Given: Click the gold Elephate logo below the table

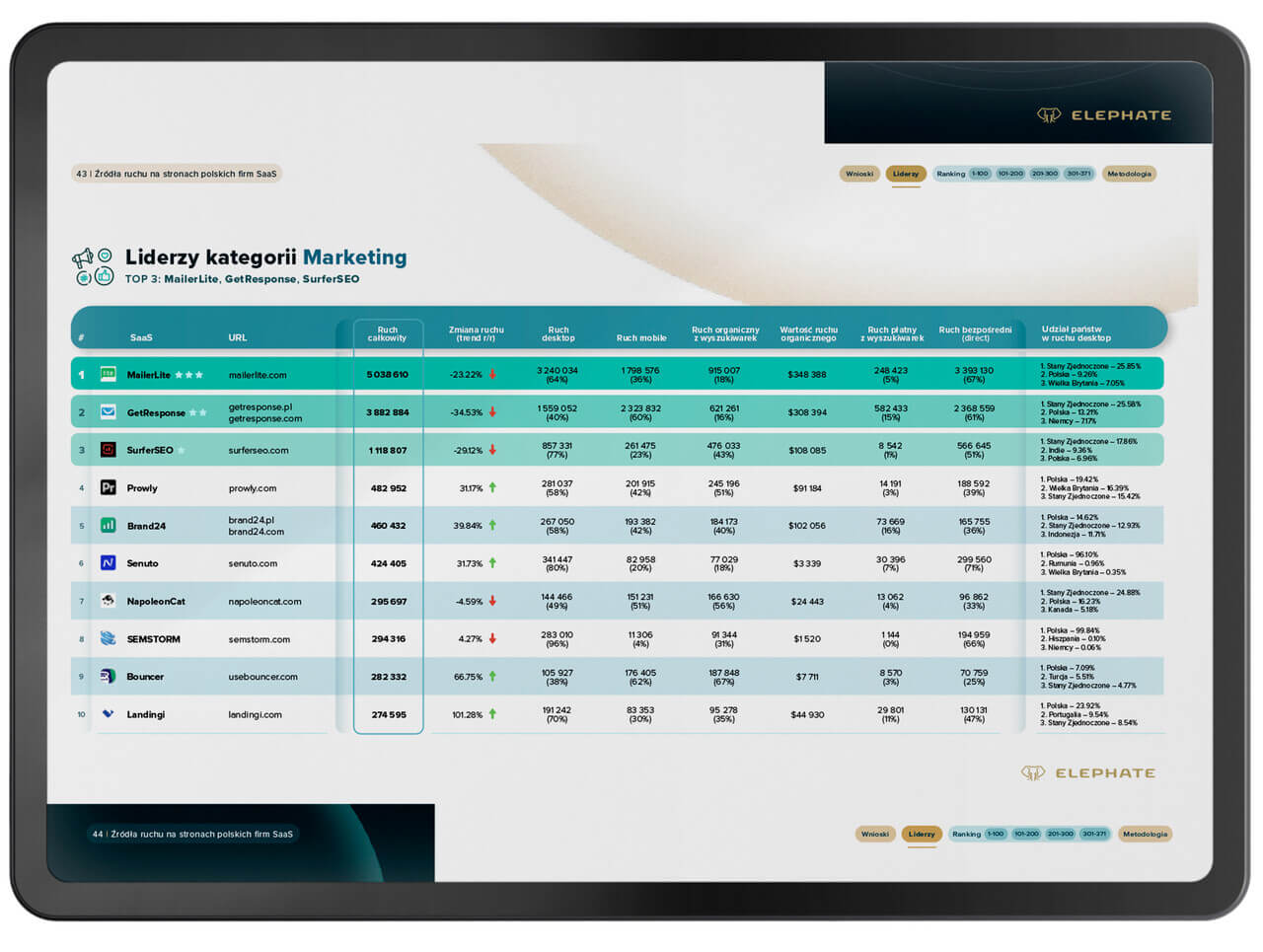Looking at the screenshot, I should coord(1087,772).
